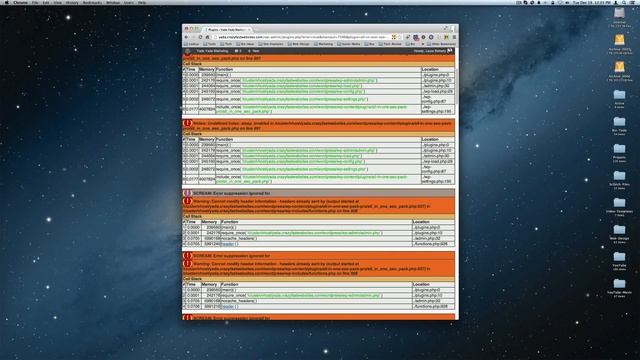
Task: Open the Biz Ideas bookmarks folder
Action: [245, 44]
